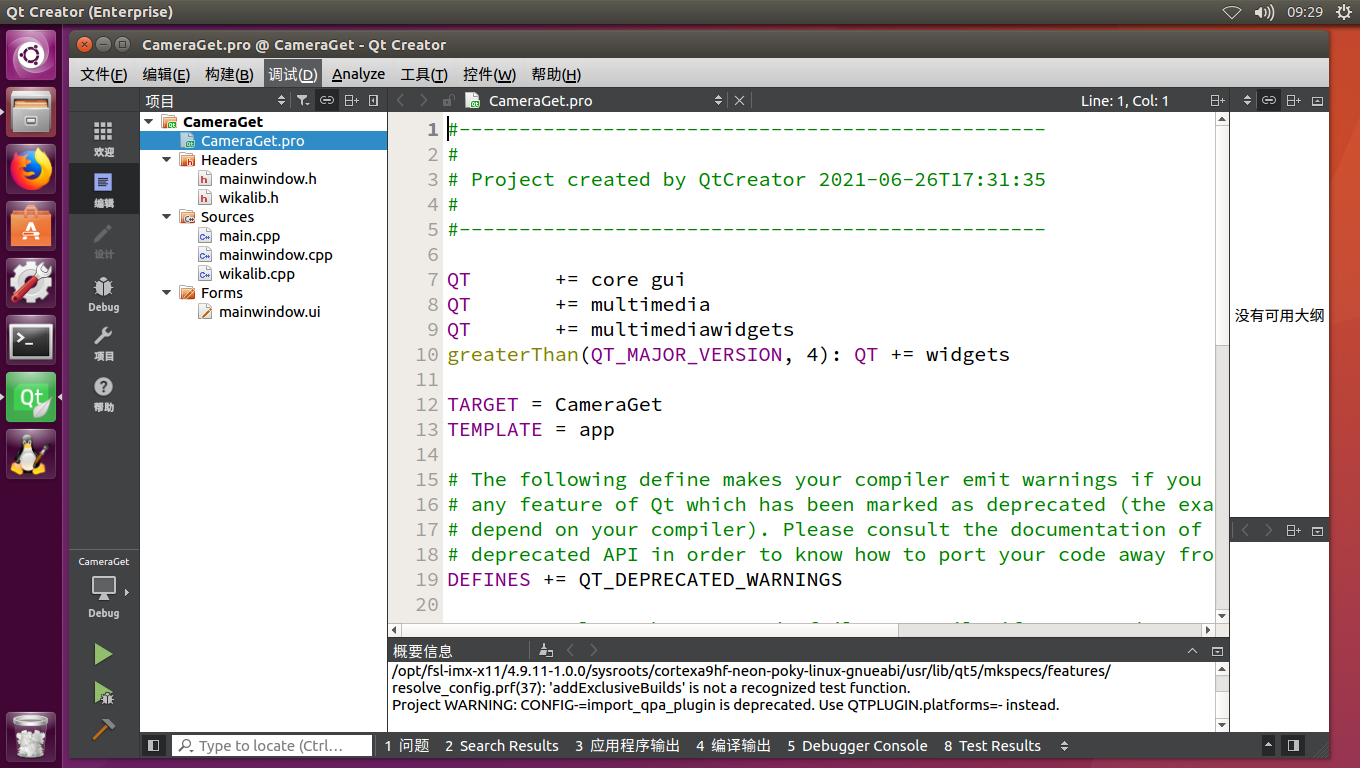Toggle the file writable lock icon
1360x768 pixels.
click(448, 100)
